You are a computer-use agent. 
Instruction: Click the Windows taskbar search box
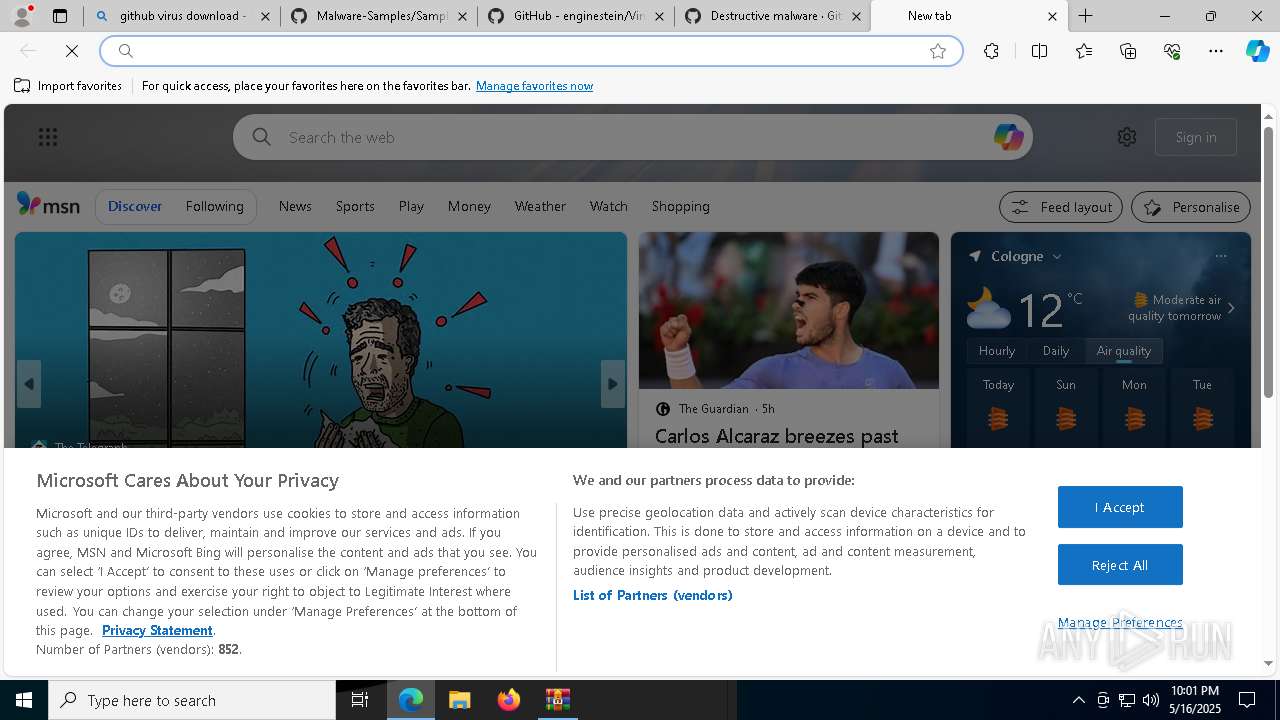192,700
